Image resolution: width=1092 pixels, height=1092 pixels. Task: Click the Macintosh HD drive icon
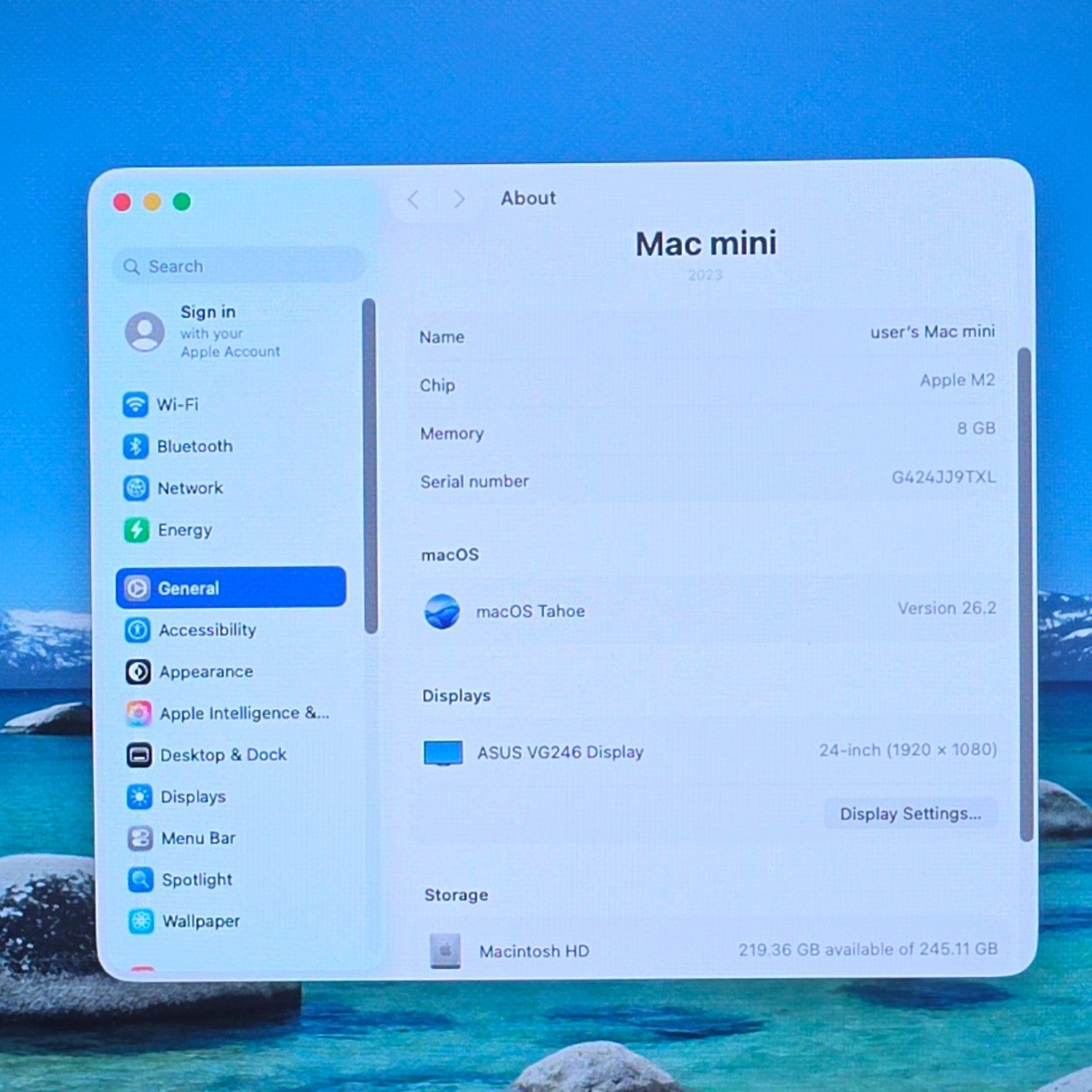click(x=446, y=951)
